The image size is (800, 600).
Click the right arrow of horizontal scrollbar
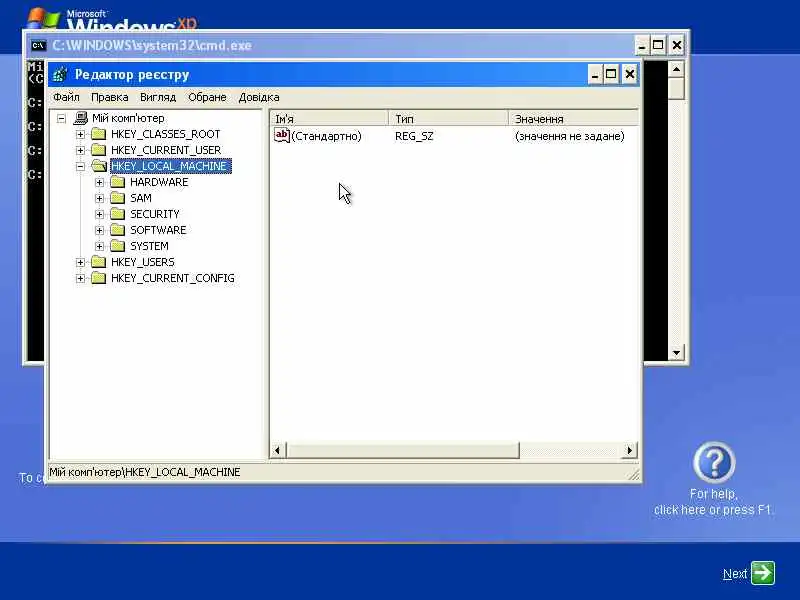click(629, 450)
